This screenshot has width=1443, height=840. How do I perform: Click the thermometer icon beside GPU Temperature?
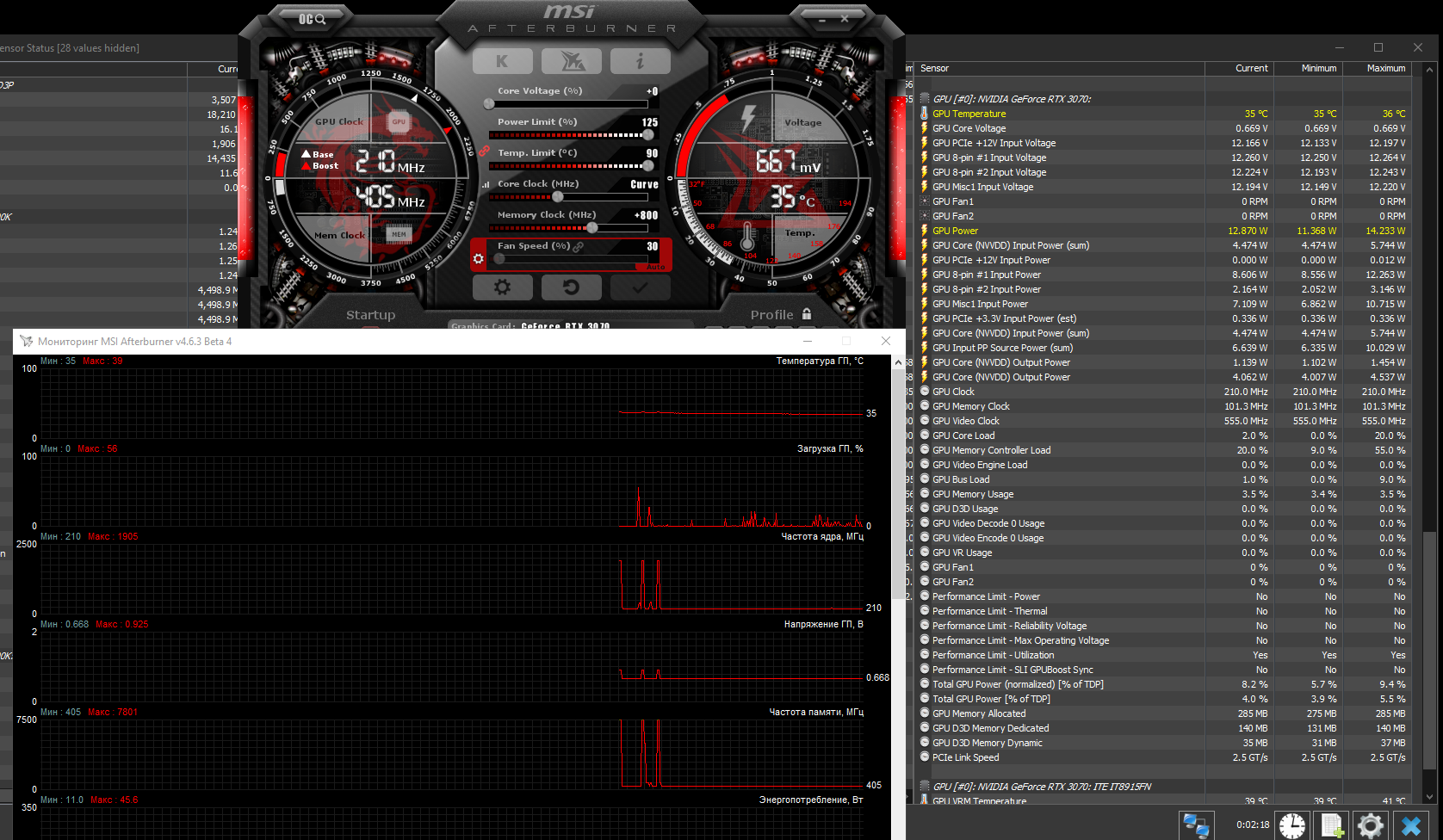[x=925, y=114]
